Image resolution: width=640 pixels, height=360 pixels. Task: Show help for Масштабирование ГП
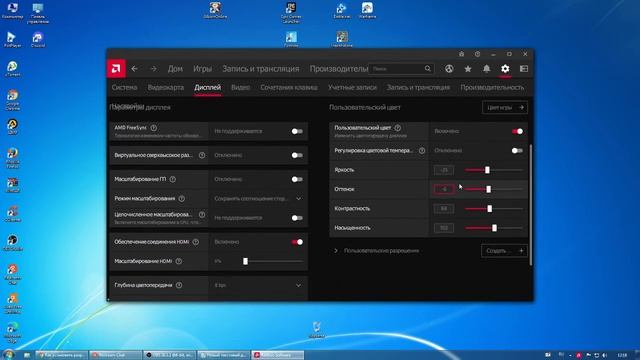[173, 179]
